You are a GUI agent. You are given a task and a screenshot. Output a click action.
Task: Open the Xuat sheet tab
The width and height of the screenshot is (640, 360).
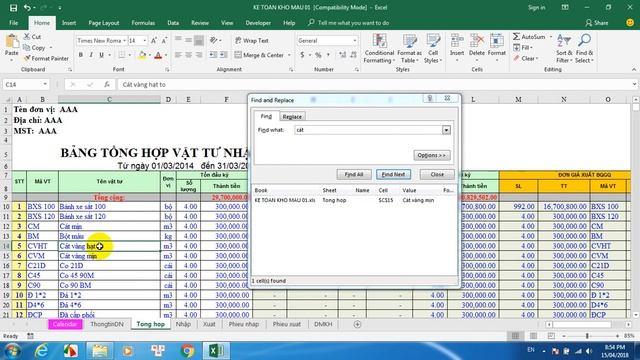pyautogui.click(x=209, y=324)
